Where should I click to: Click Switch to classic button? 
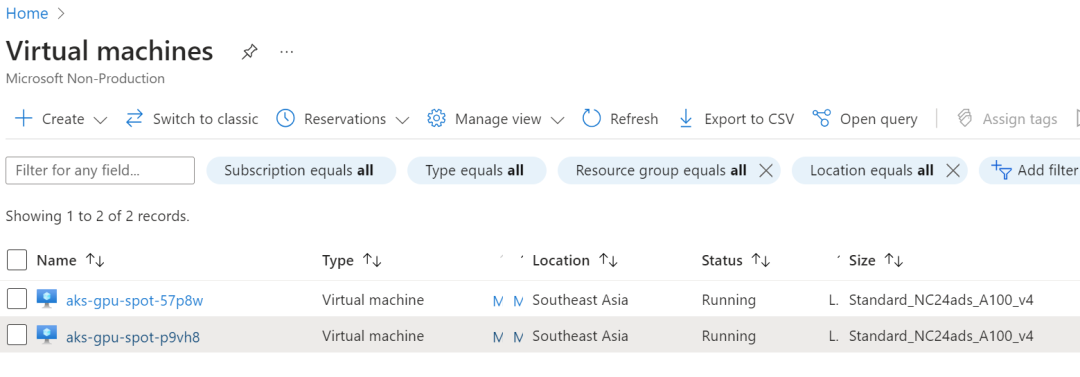click(x=192, y=119)
